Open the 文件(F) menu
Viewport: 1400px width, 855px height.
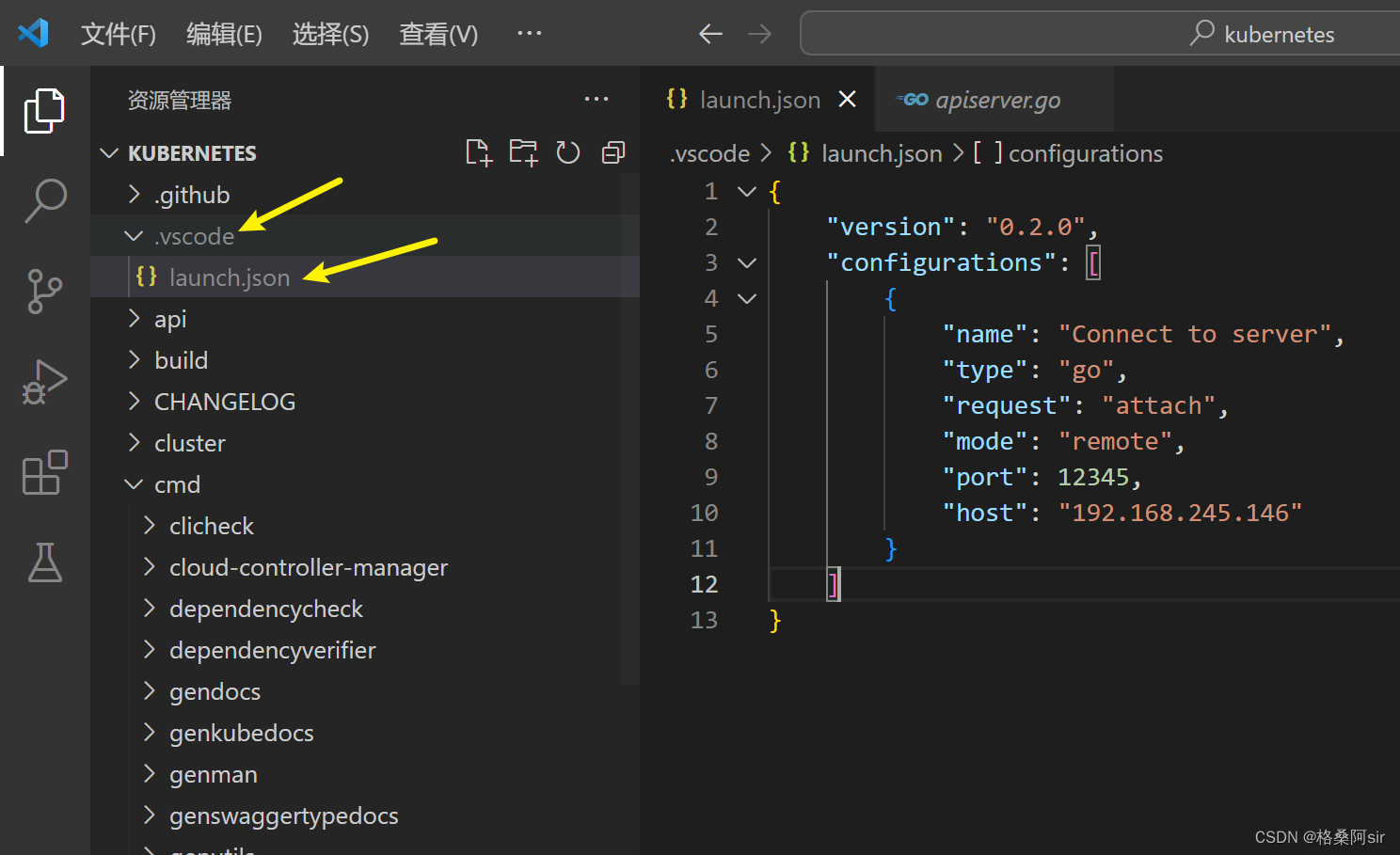pos(119,34)
